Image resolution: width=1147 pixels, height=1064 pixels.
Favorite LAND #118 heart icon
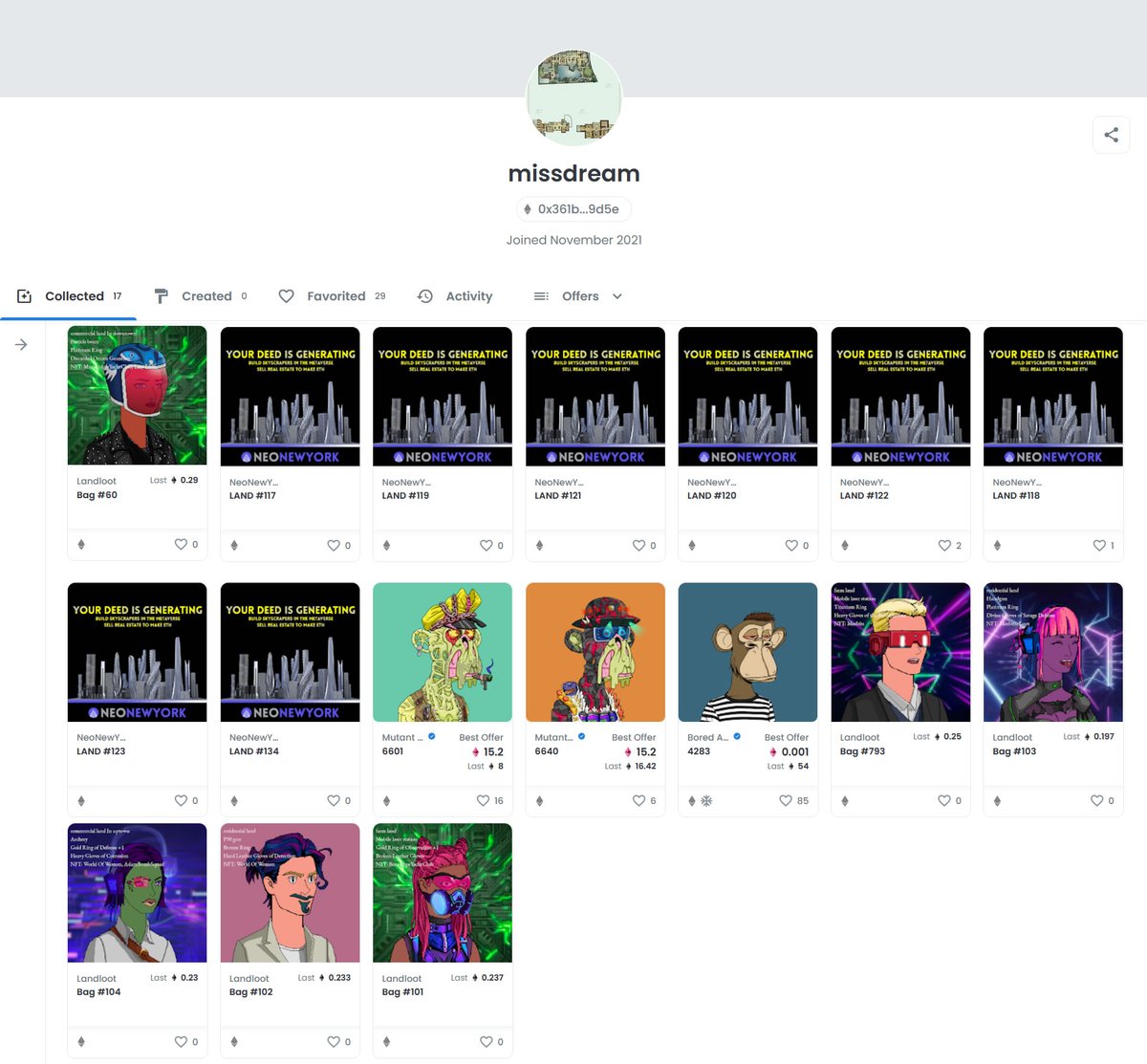coord(1099,546)
